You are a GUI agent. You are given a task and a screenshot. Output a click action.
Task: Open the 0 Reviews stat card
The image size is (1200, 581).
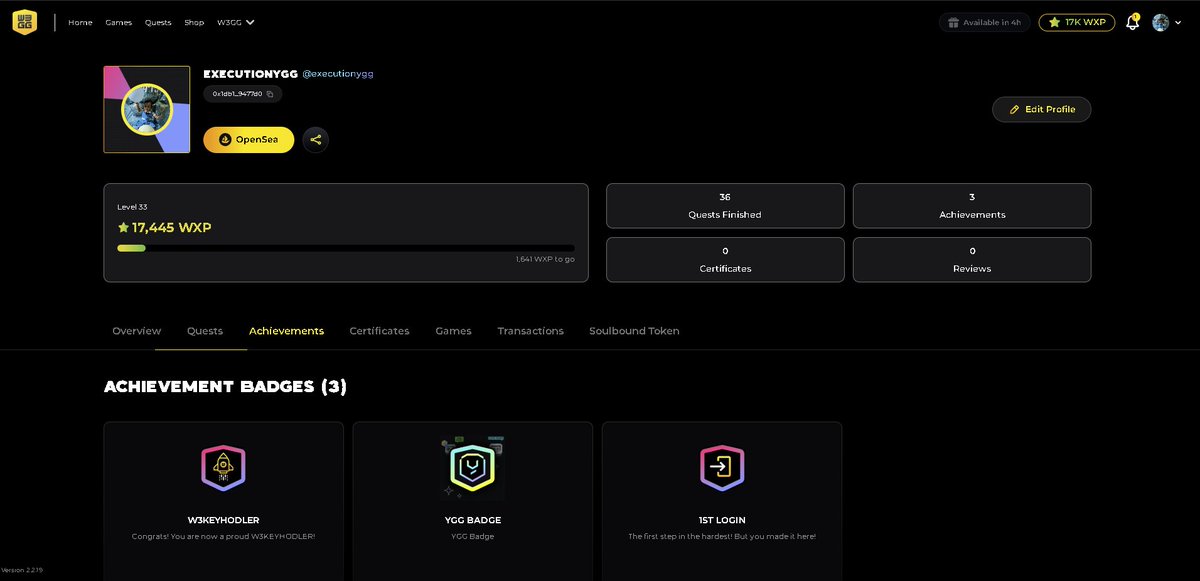coord(972,259)
